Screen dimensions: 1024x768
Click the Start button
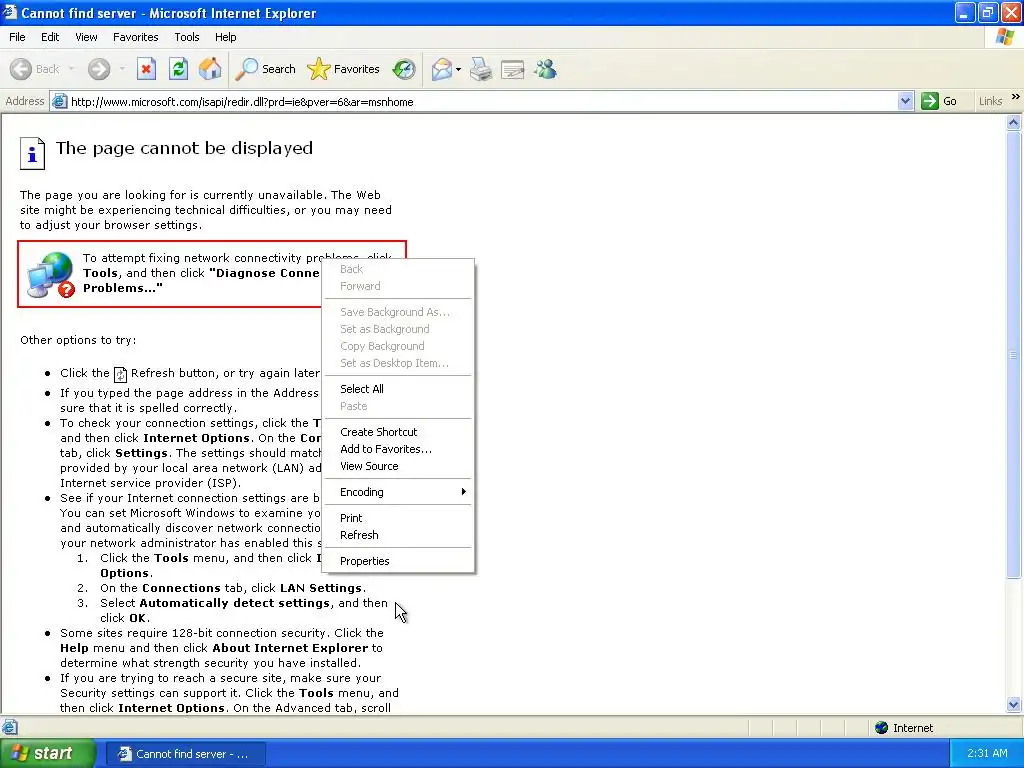click(x=47, y=753)
